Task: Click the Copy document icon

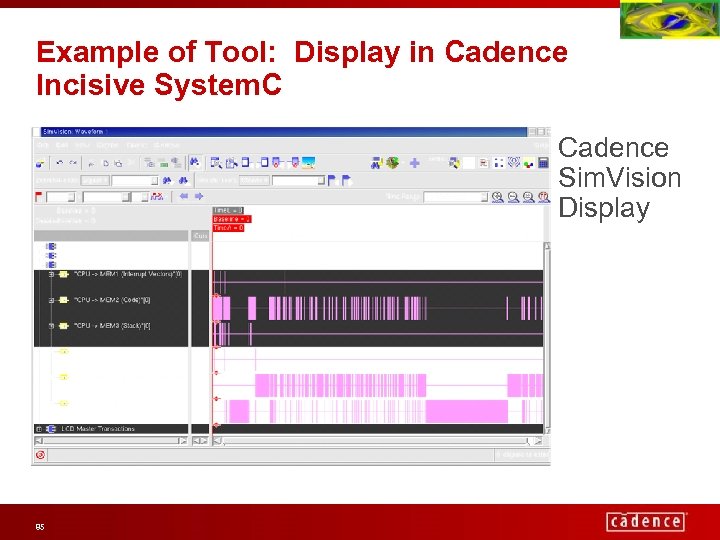Action: click(x=105, y=163)
